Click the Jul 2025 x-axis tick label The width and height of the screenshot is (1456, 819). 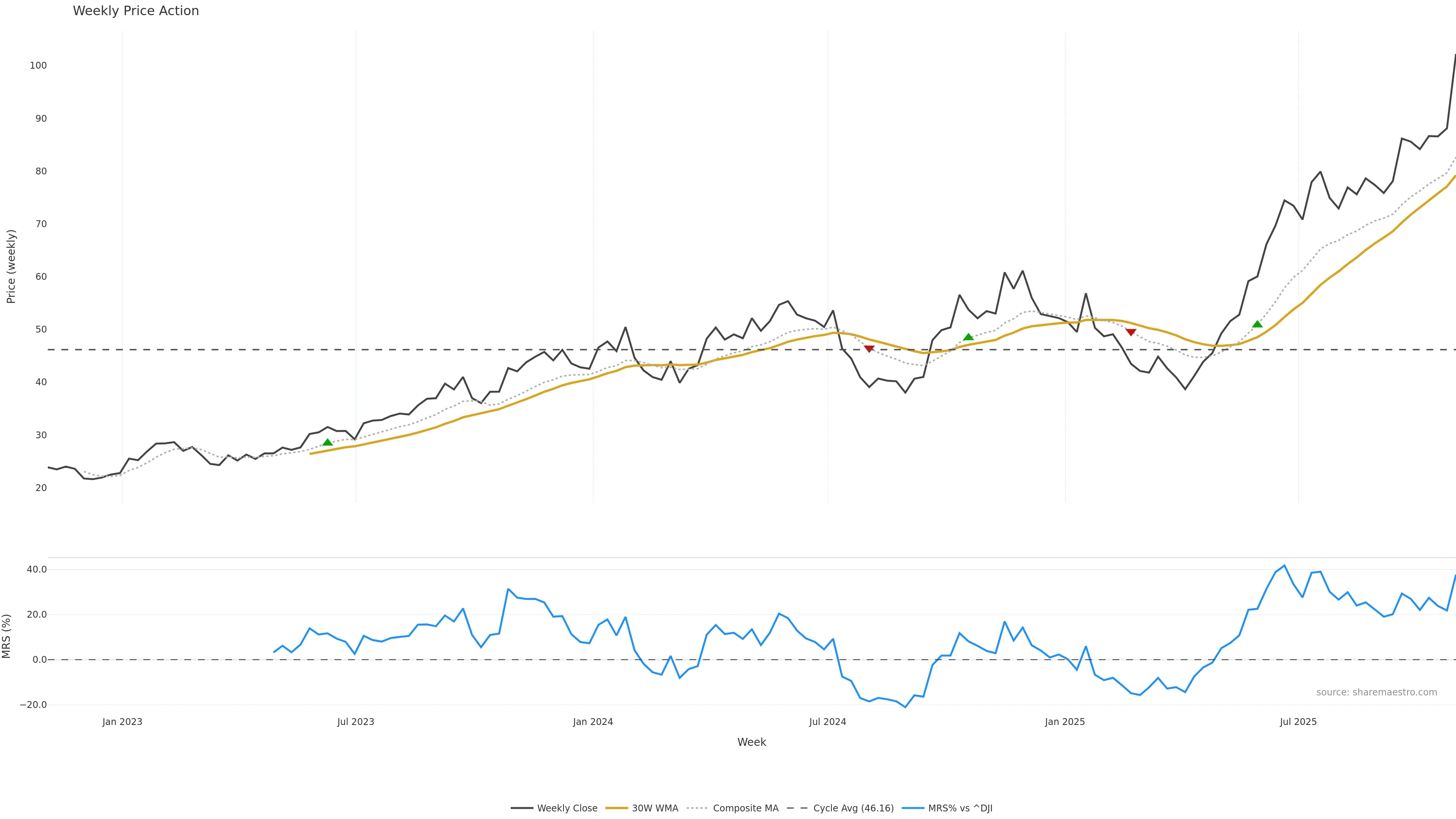click(x=1298, y=722)
